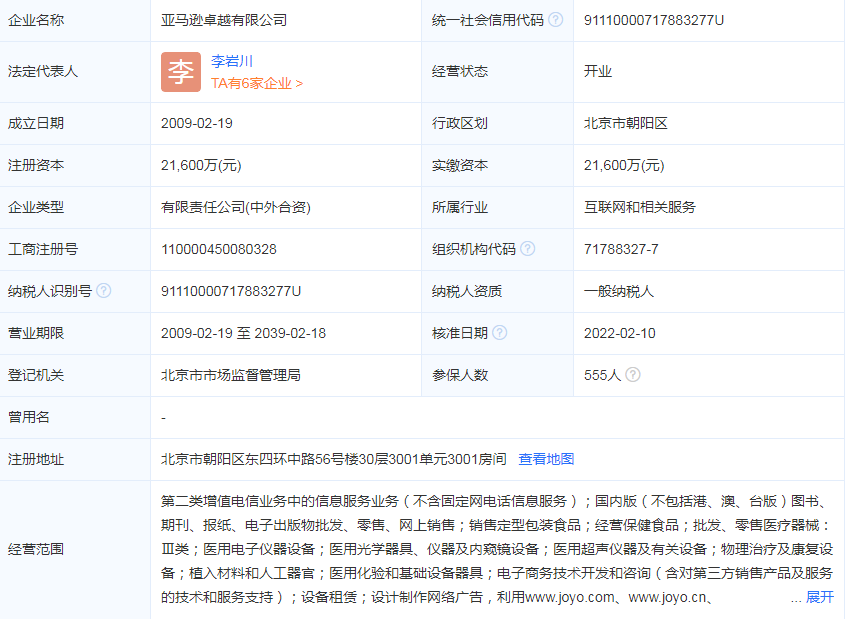Click company name 亚马逊卓越有限公司
Image resolution: width=847 pixels, height=619 pixels.
click(x=224, y=20)
